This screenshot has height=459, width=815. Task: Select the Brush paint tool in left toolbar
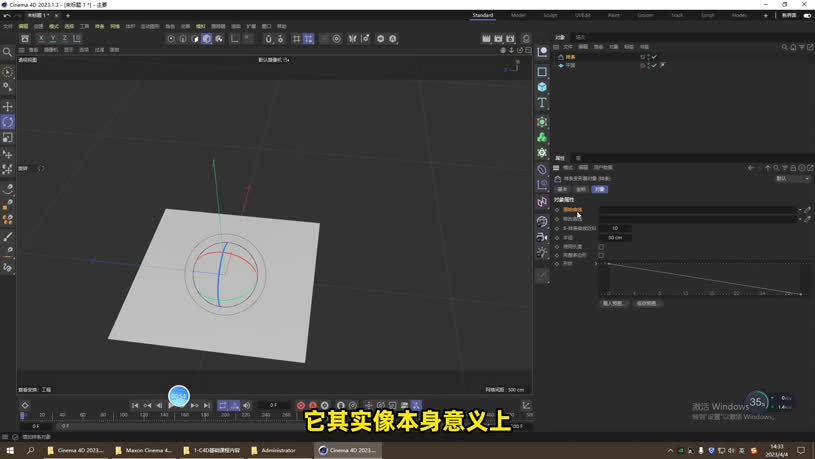coord(7,237)
